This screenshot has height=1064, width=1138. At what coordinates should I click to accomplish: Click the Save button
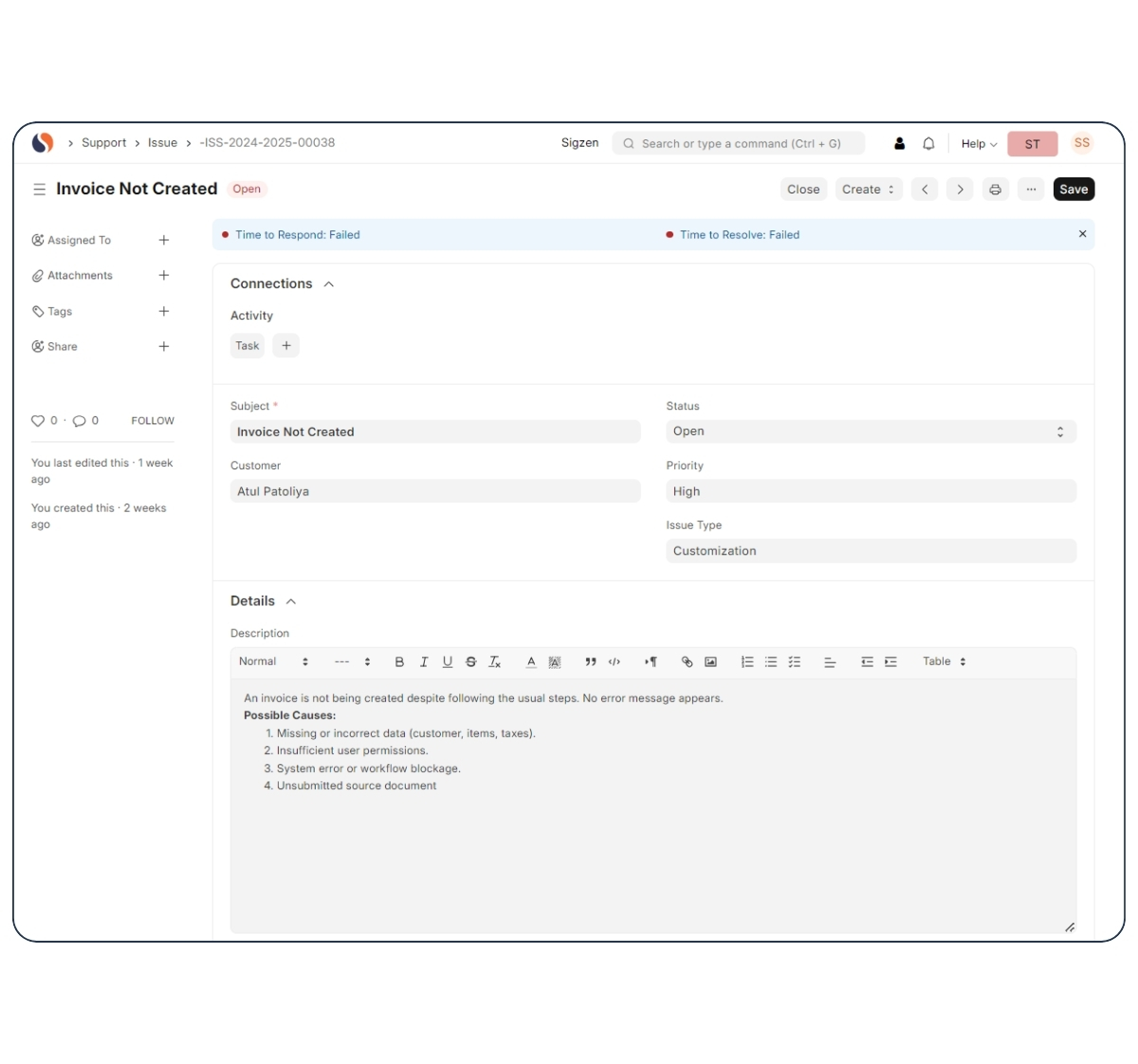click(x=1074, y=190)
